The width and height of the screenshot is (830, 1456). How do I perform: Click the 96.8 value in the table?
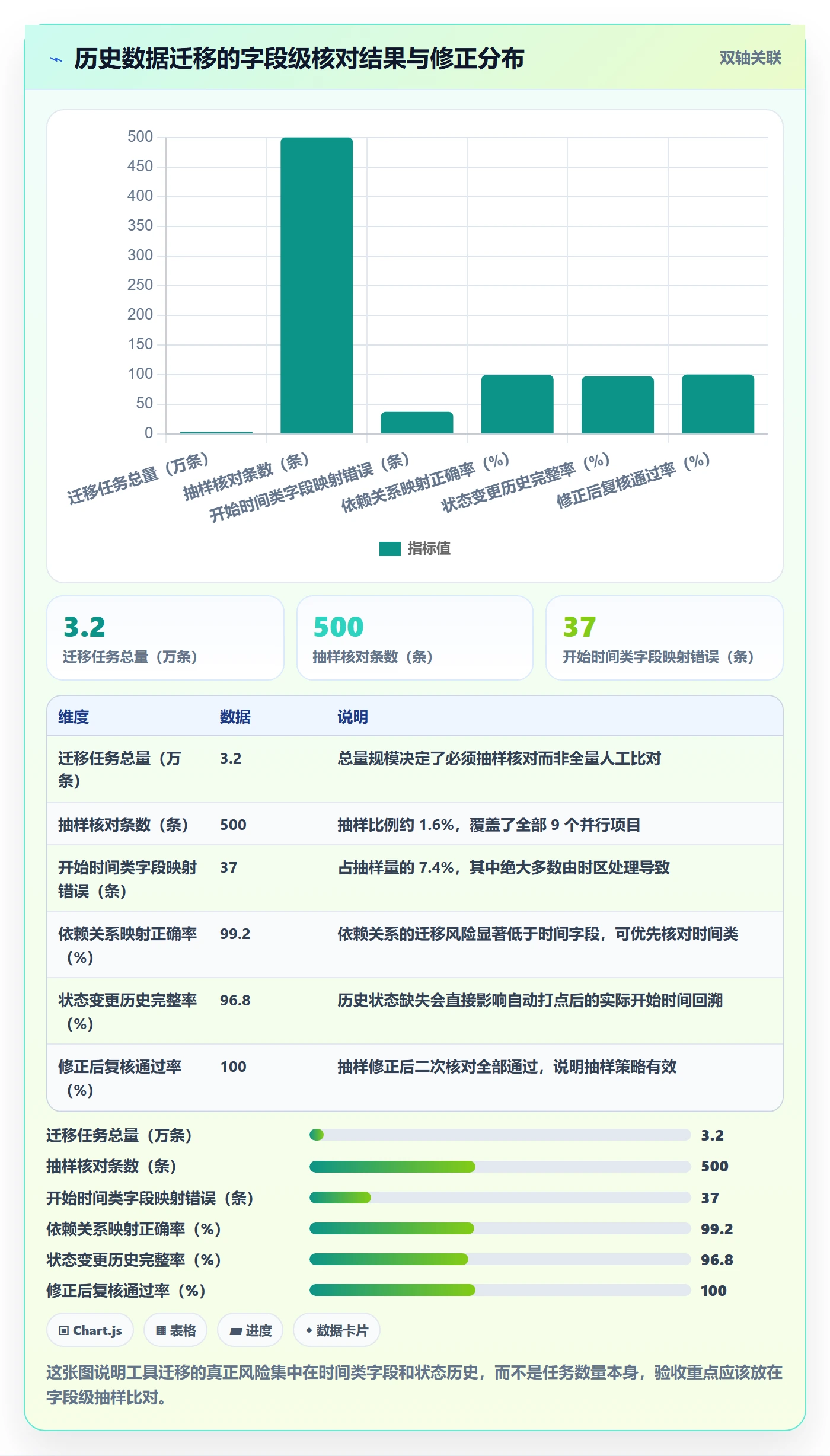[x=235, y=1000]
